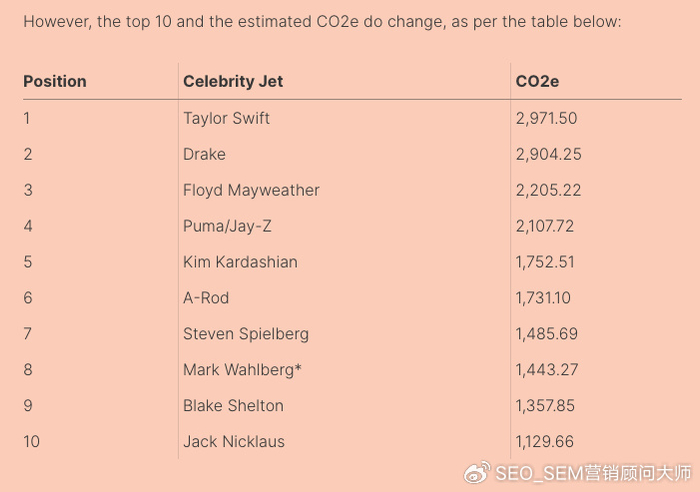Image resolution: width=700 pixels, height=492 pixels.
Task: Select the Blake Shelton cell
Action: pyautogui.click(x=233, y=406)
